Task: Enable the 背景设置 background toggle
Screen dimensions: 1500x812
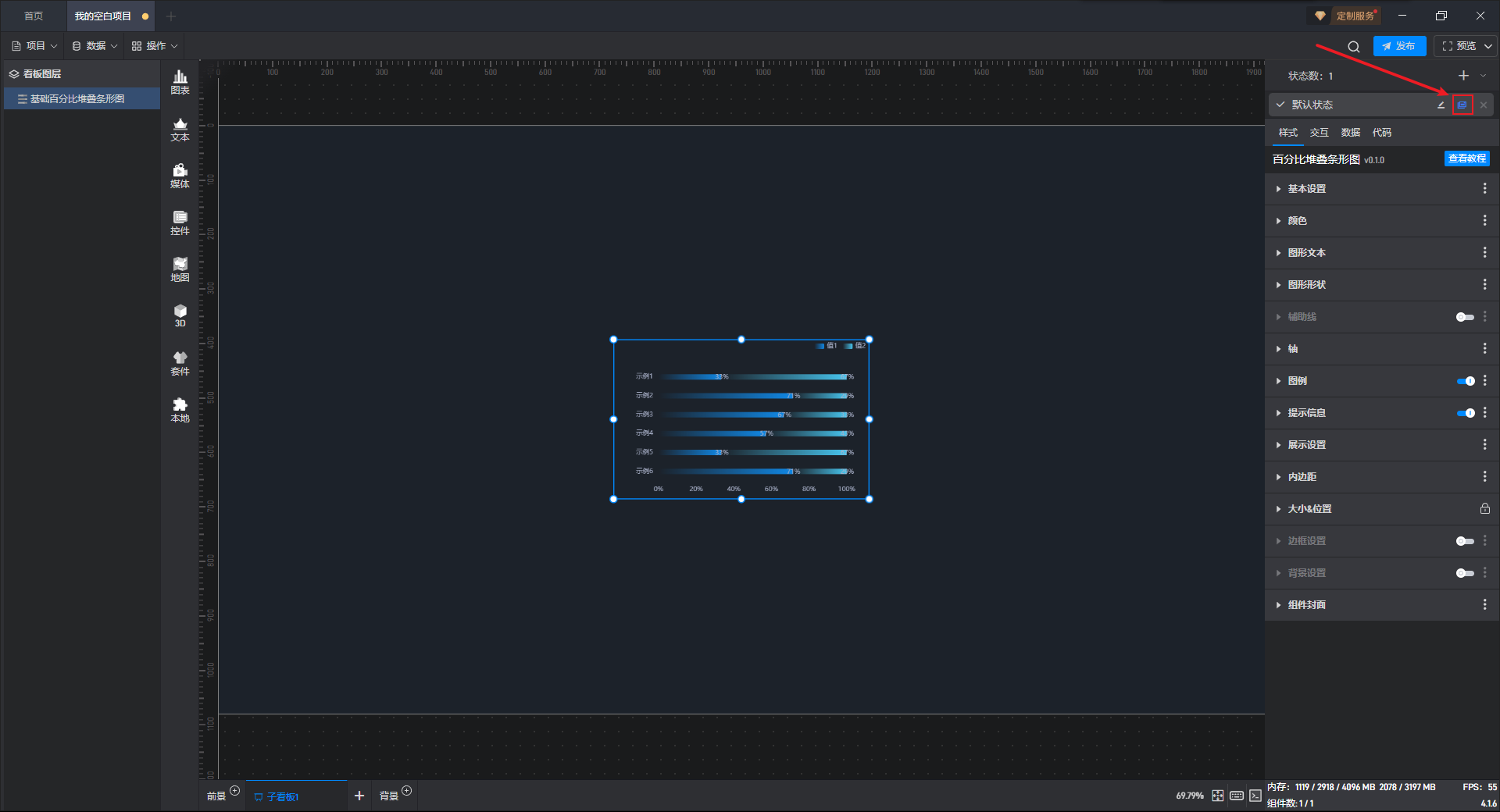Action: [x=1465, y=573]
